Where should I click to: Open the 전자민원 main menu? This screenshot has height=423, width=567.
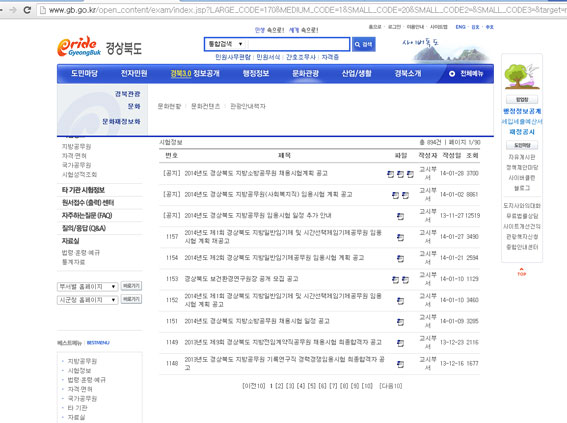134,74
